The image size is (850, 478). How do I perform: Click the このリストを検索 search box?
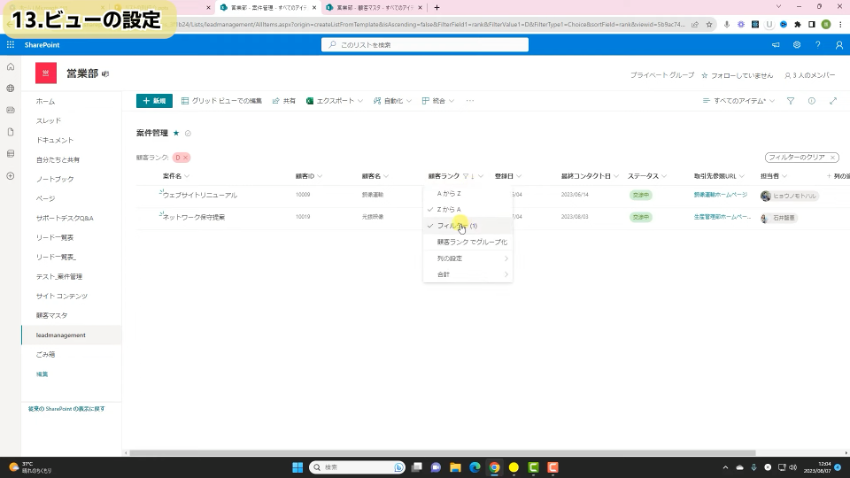click(425, 44)
